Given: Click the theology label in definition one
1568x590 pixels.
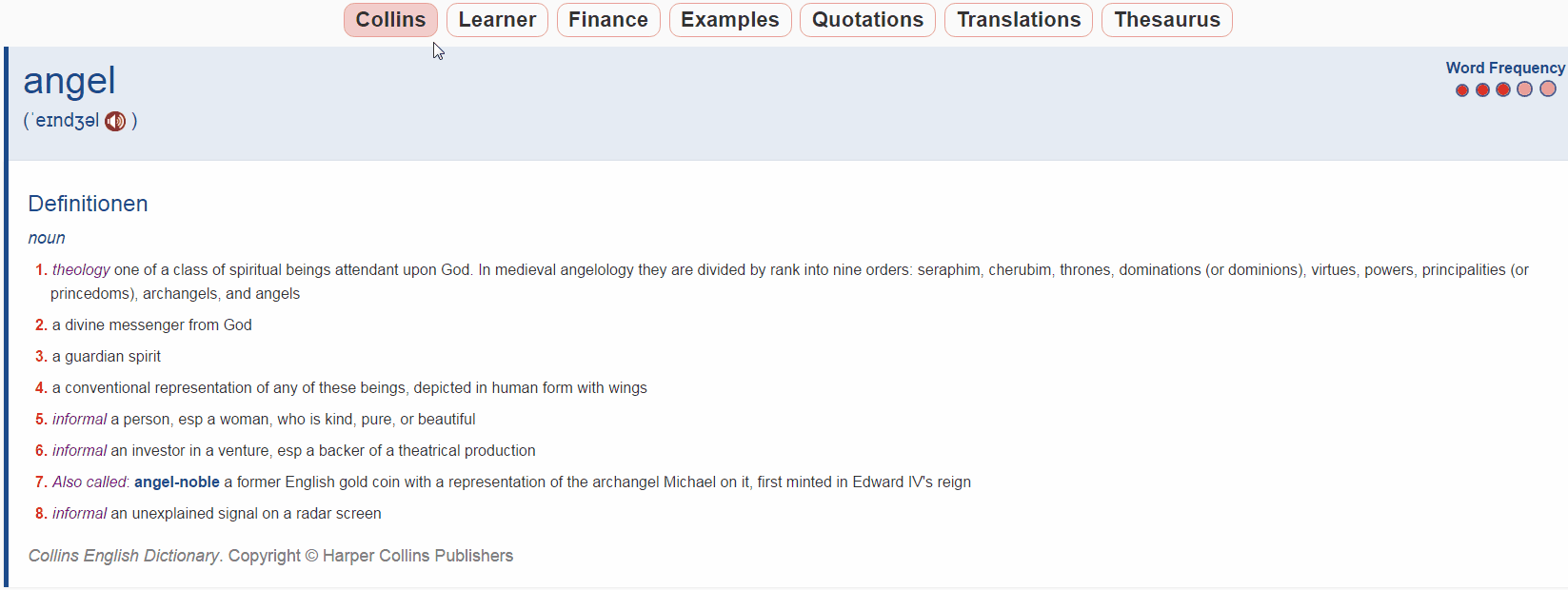Looking at the screenshot, I should click(81, 270).
